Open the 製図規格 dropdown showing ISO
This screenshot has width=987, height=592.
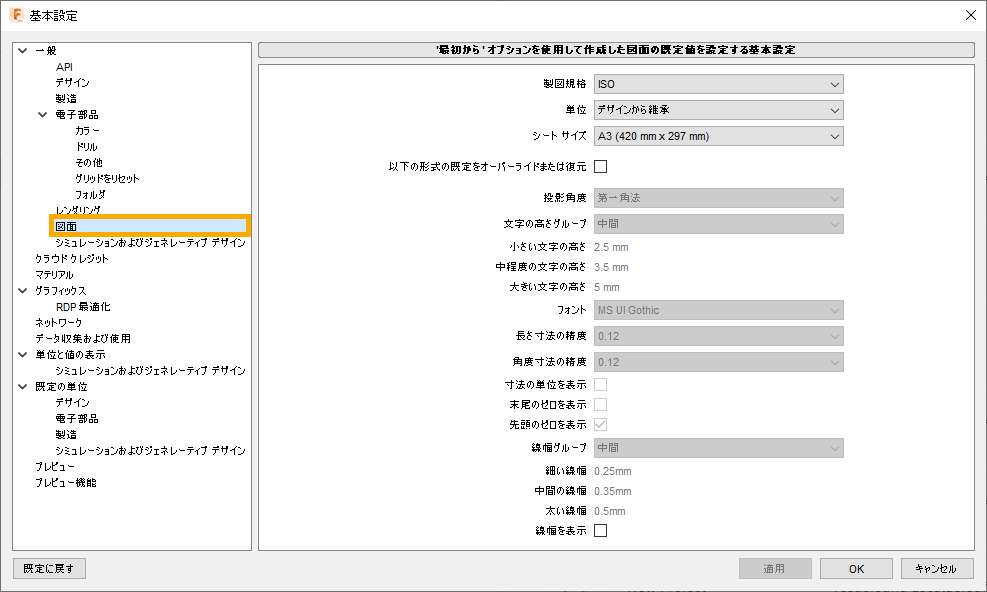pyautogui.click(x=718, y=84)
